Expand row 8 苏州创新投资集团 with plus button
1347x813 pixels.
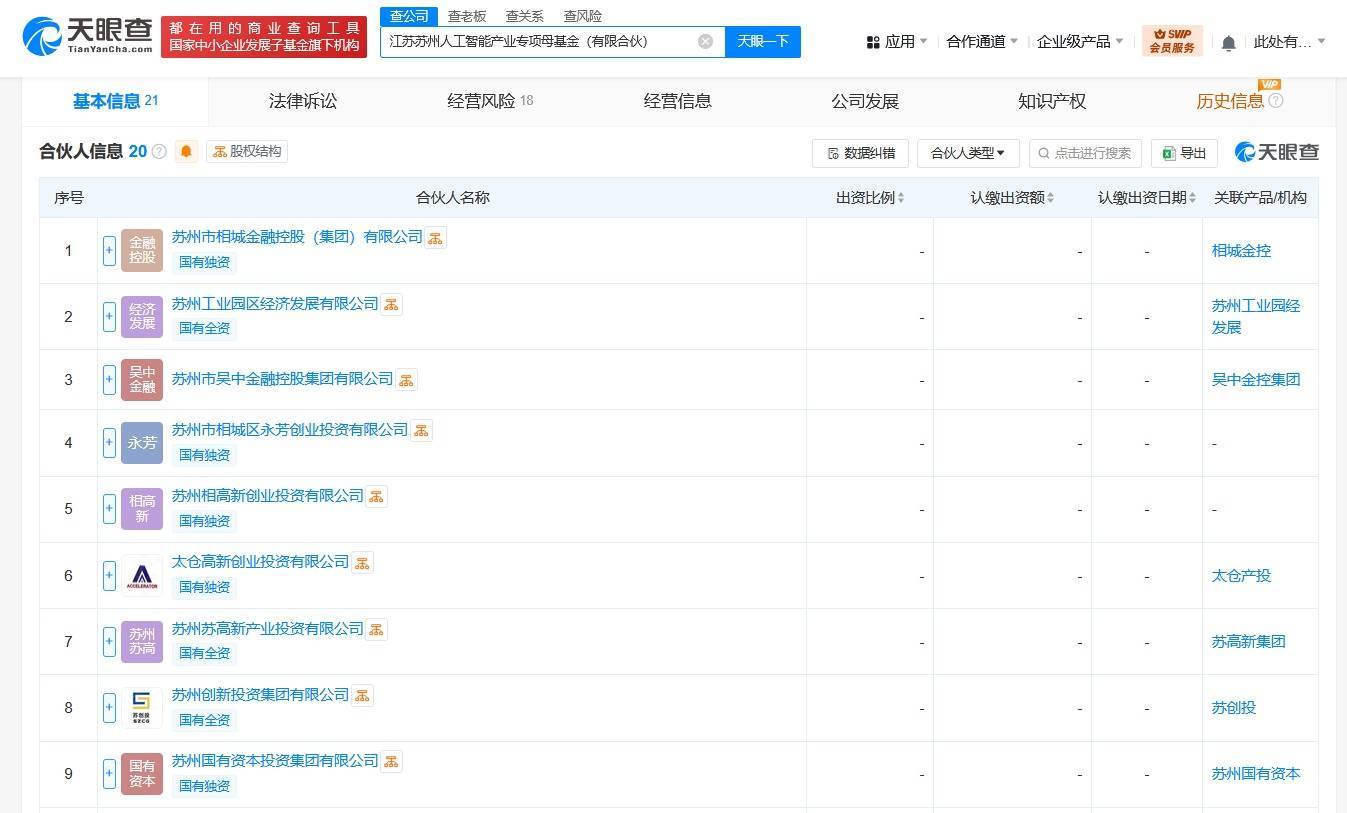click(109, 707)
